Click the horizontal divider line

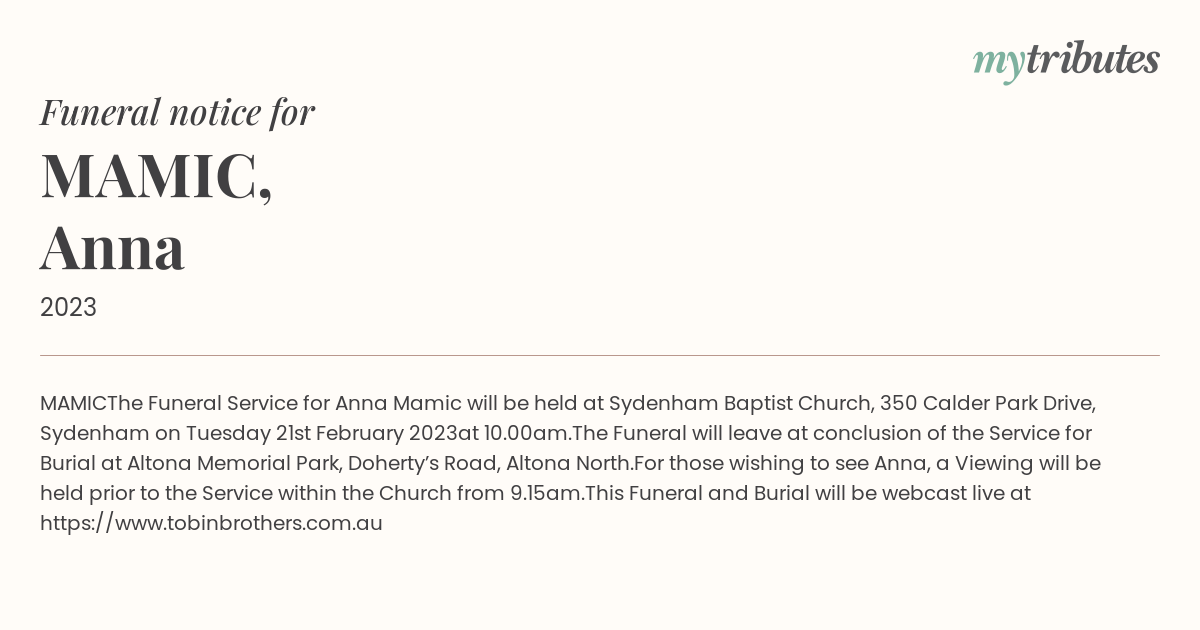point(600,355)
